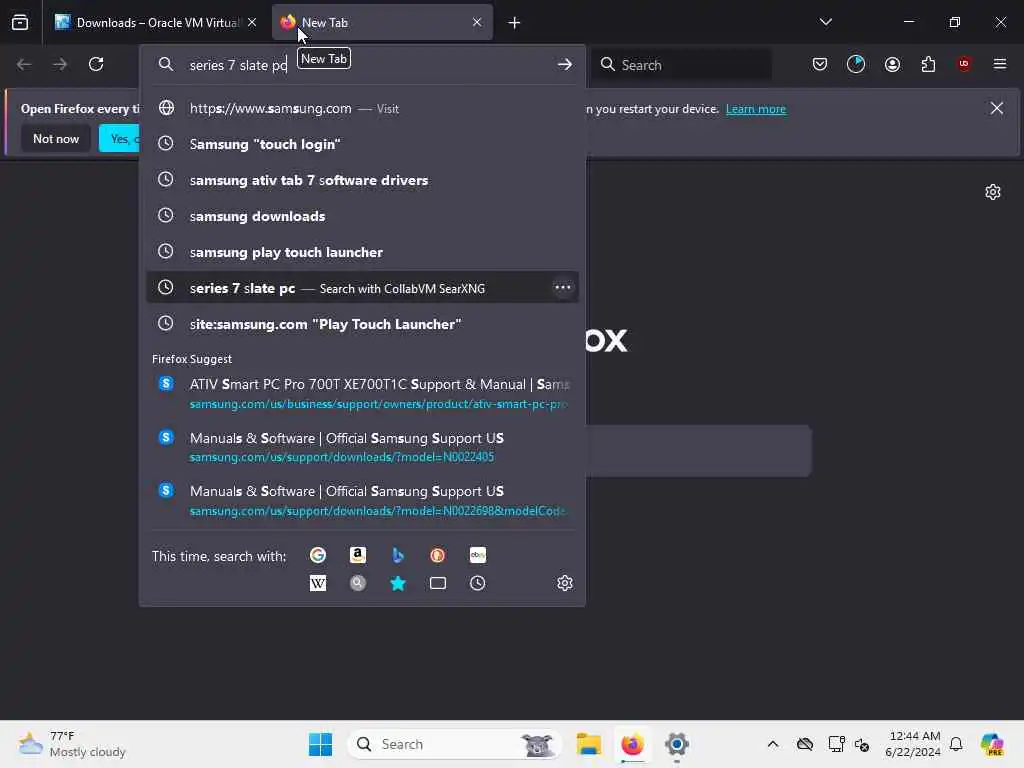Open the Learn more link
This screenshot has height=768, width=1024.
756,109
